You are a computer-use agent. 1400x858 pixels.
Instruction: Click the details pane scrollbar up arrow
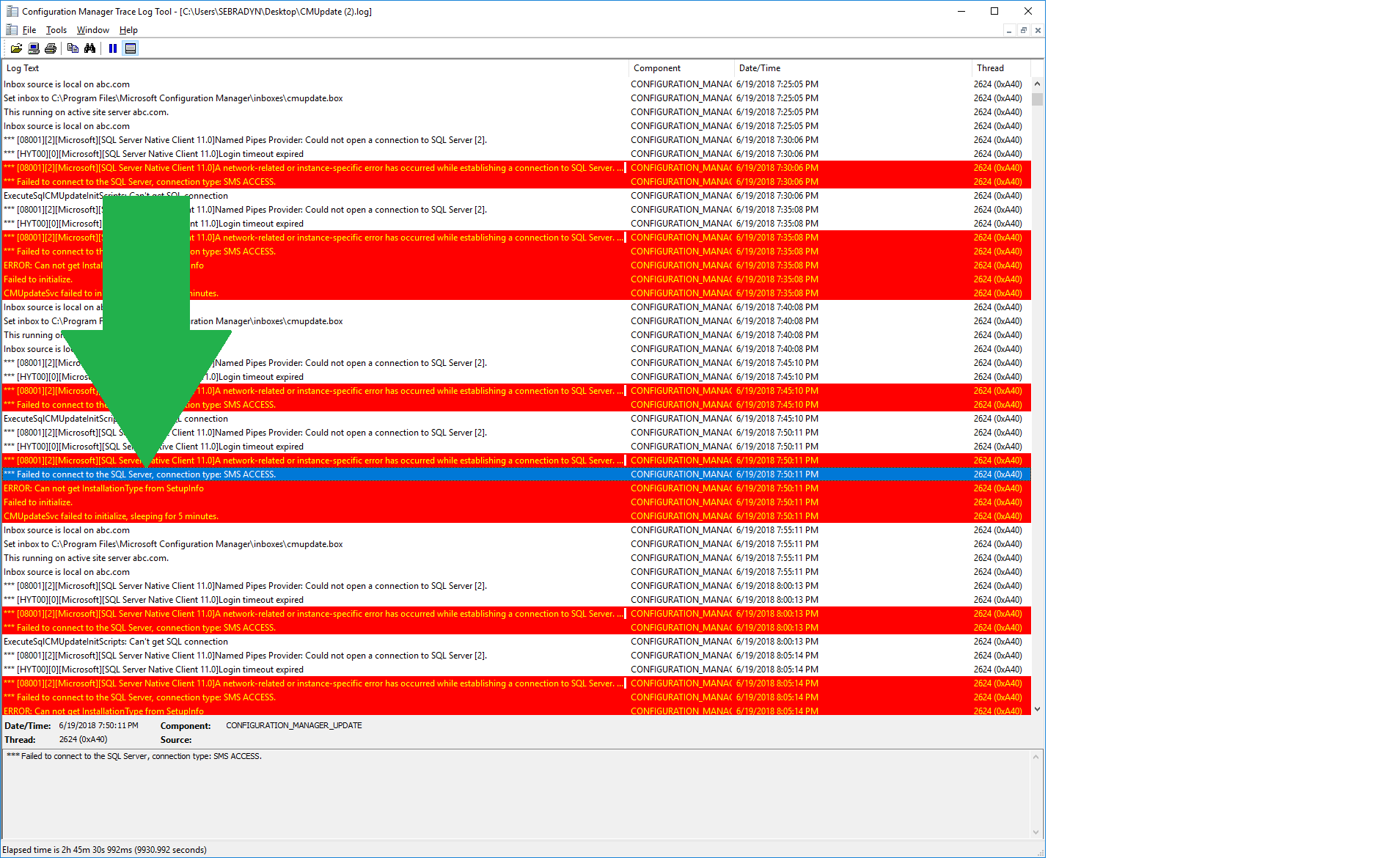(1036, 758)
